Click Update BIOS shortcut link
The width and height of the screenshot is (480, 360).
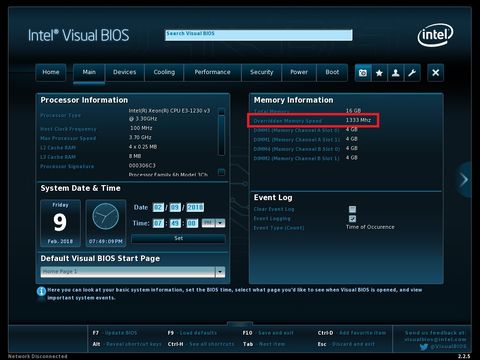point(121,333)
